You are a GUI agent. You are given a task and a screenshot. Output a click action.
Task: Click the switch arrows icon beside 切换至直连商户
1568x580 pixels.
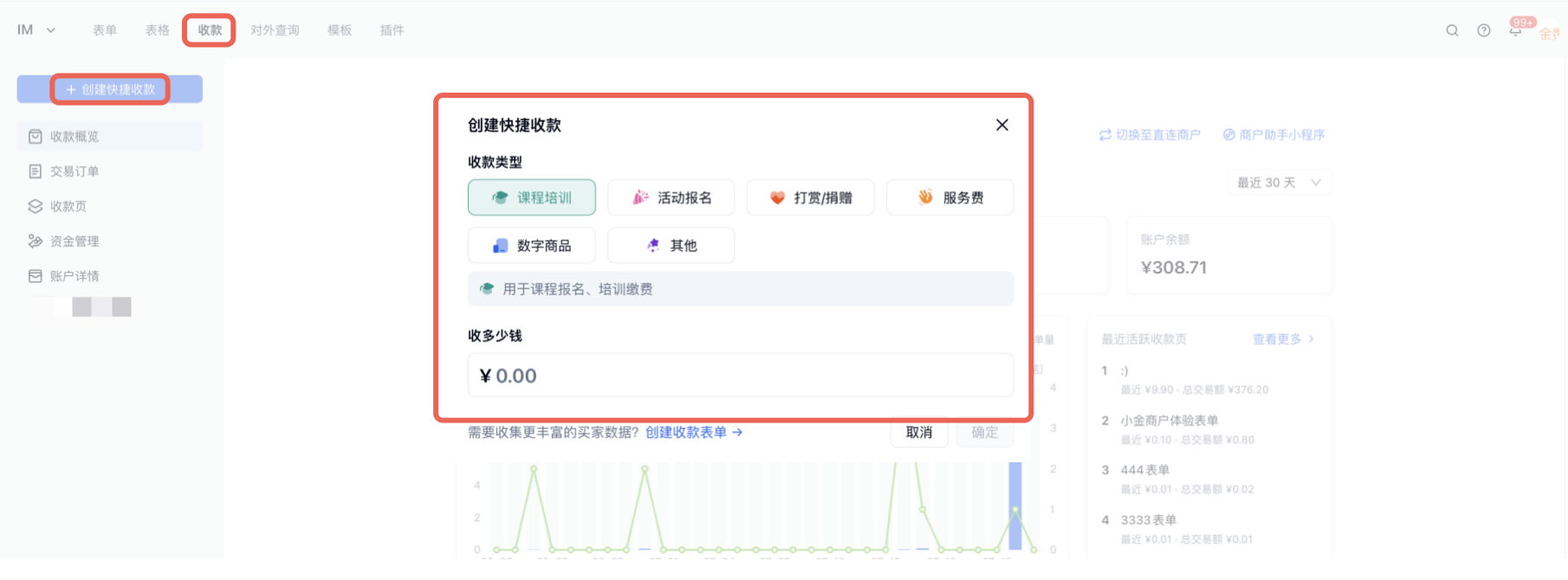(1105, 135)
